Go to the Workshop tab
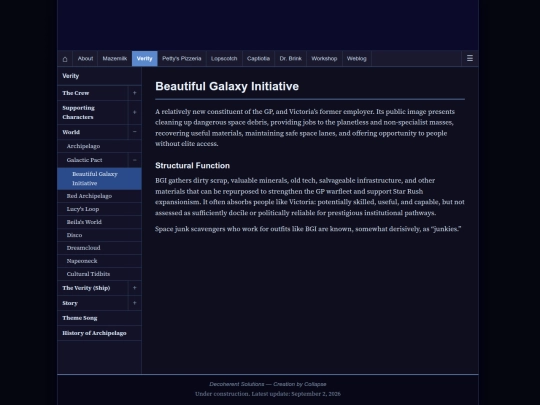The image size is (540, 405). pyautogui.click(x=324, y=59)
